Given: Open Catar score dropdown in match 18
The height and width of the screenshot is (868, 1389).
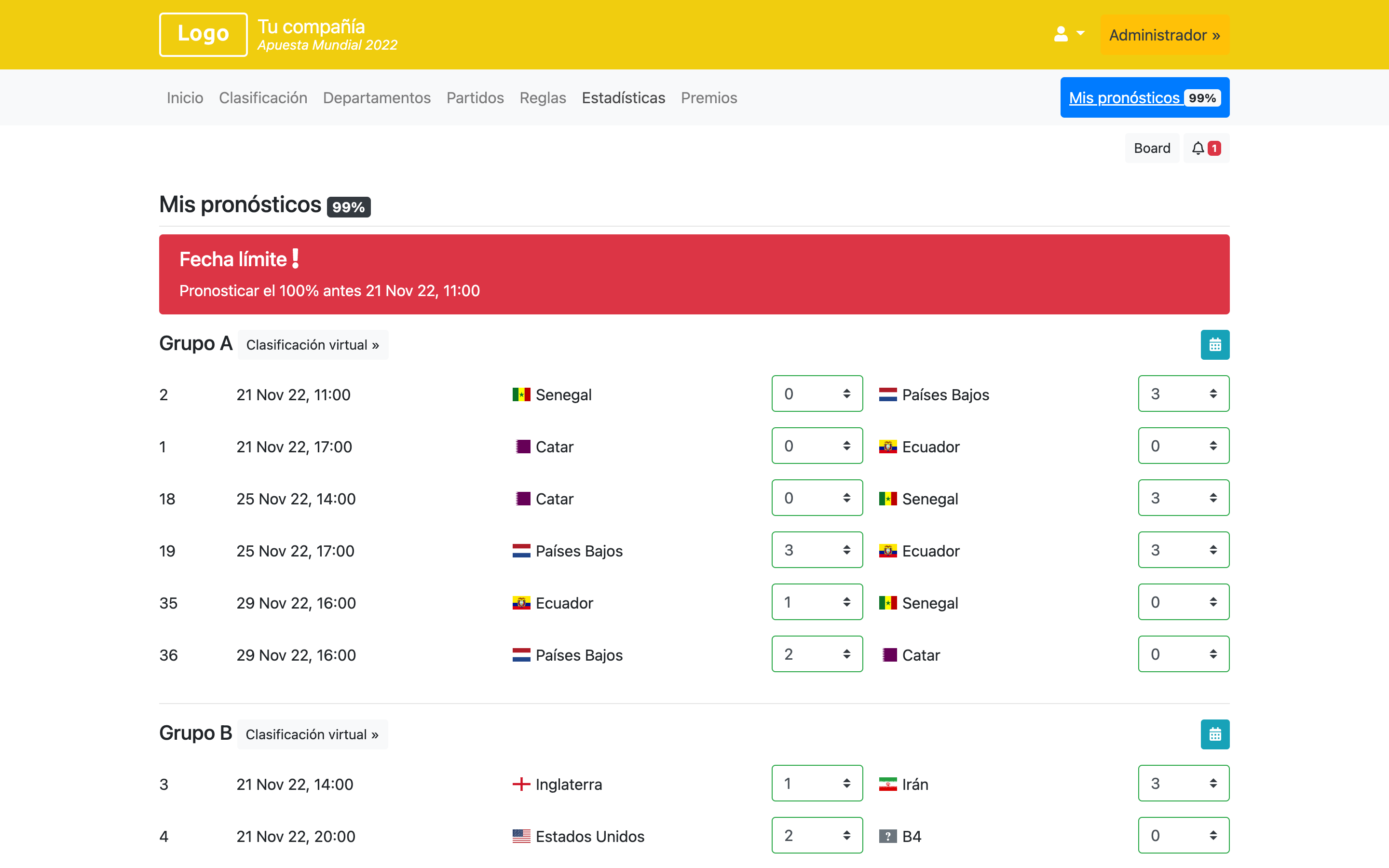Looking at the screenshot, I should tap(817, 498).
